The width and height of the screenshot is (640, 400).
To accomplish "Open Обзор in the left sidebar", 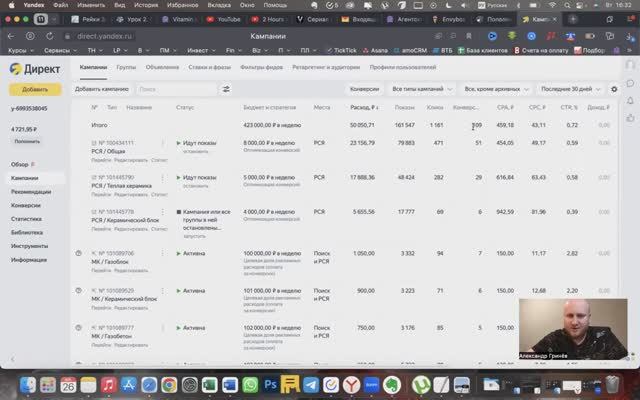I will (20, 164).
